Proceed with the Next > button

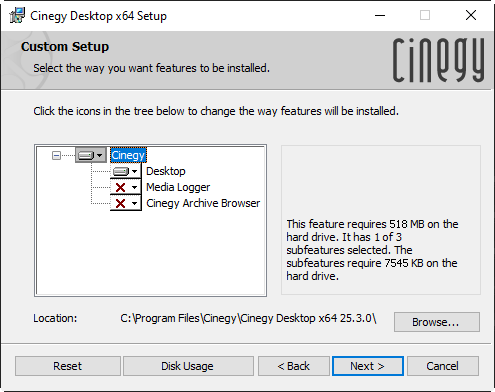368,366
